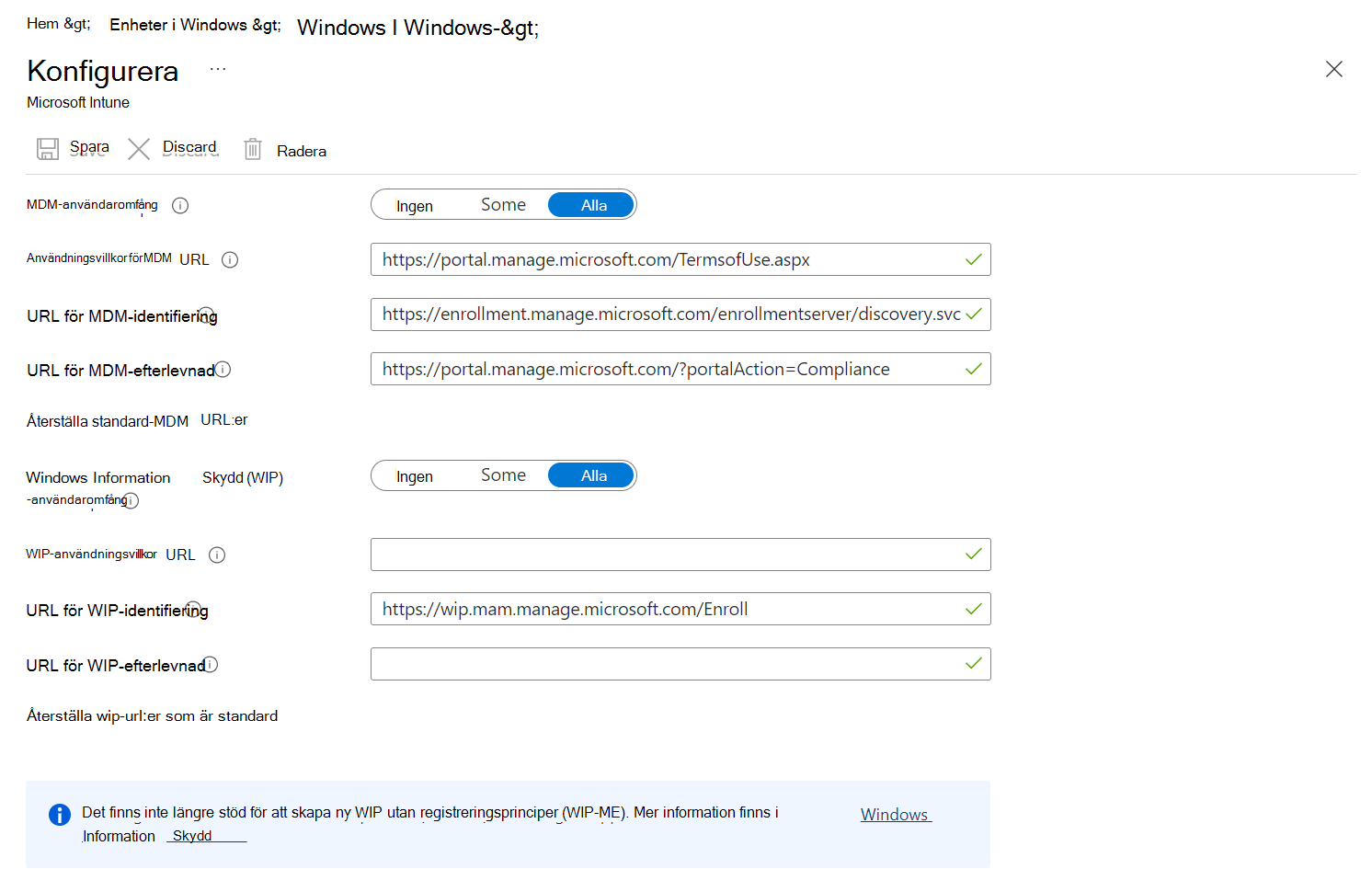This screenshot has height=892, width=1372.
Task: Click the empty WIP-efterlevnad URL field
Action: pos(680,664)
